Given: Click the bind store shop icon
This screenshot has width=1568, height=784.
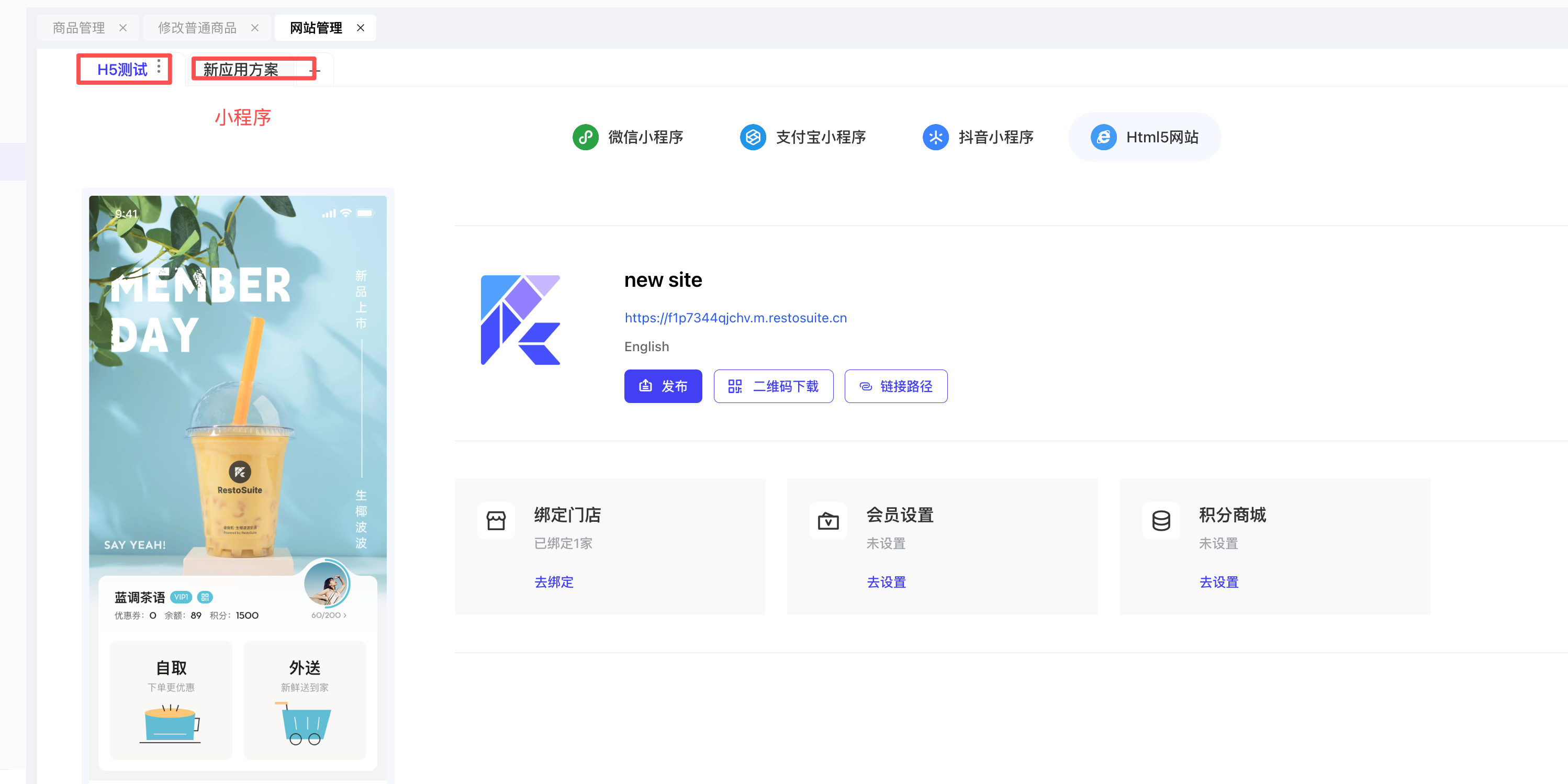Looking at the screenshot, I should coord(496,520).
